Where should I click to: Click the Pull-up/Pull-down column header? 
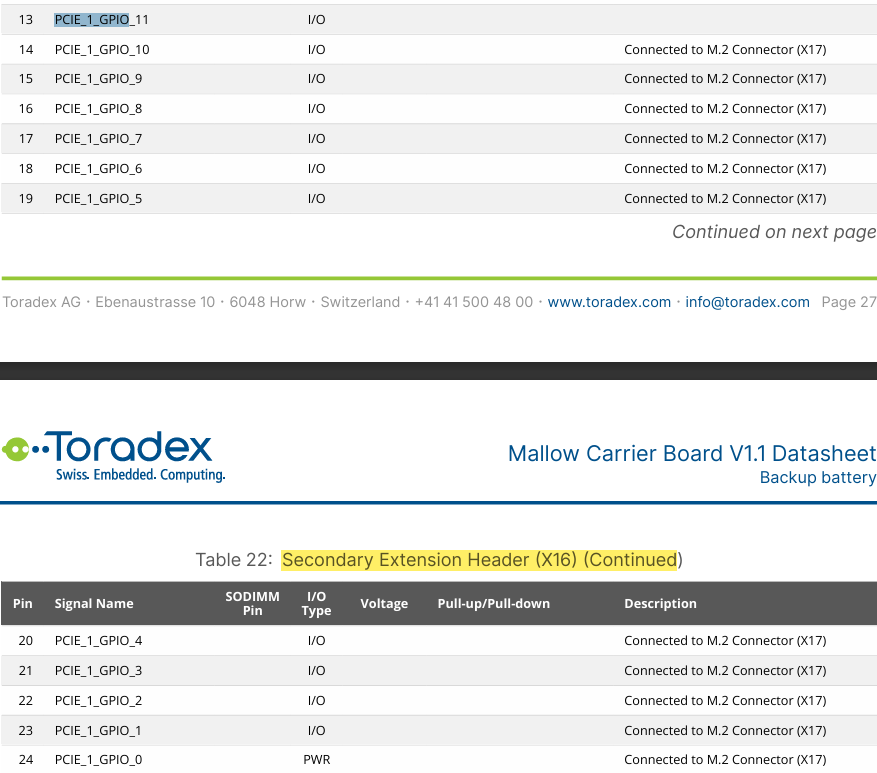[493, 604]
